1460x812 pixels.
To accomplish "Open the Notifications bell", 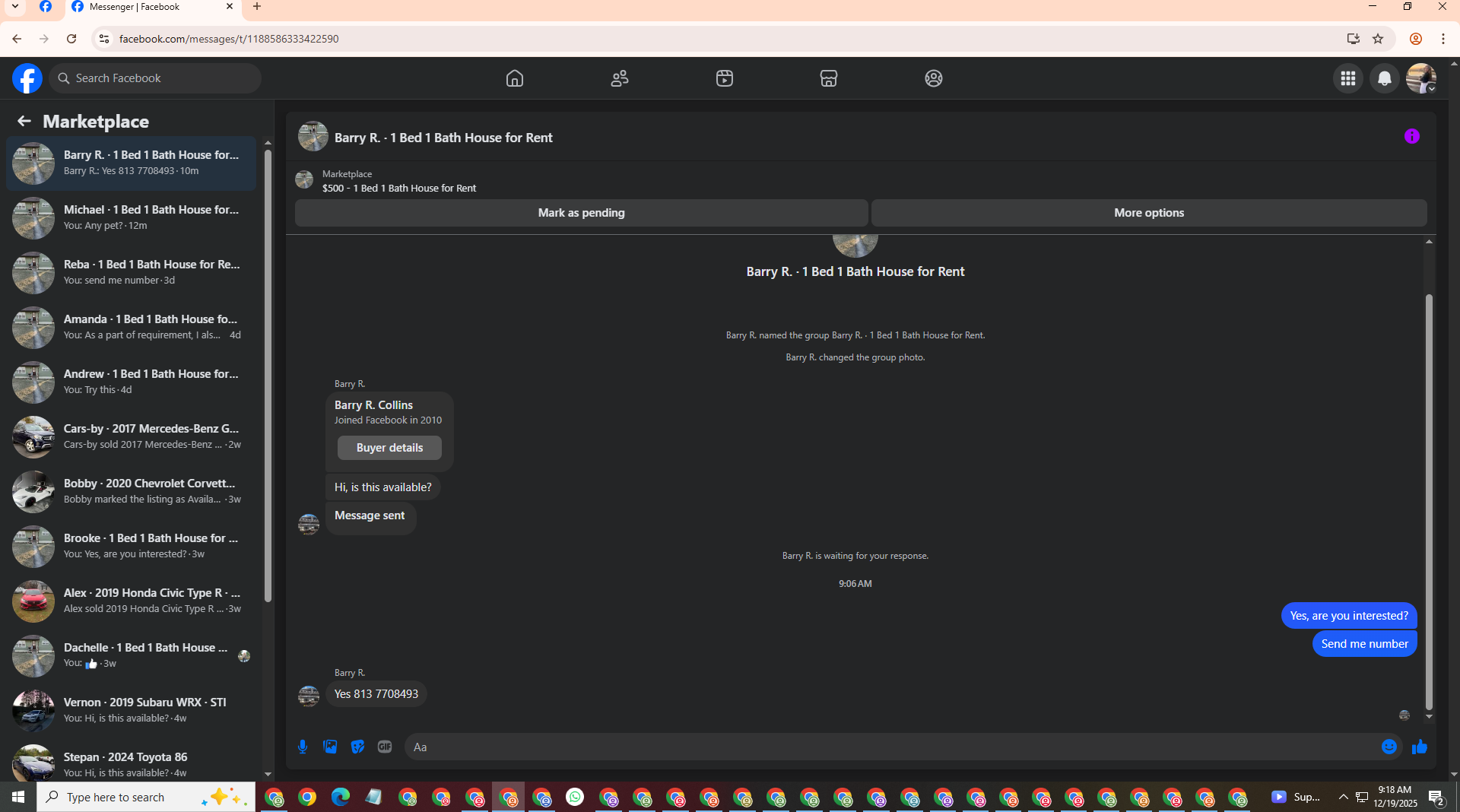I will pos(1385,78).
